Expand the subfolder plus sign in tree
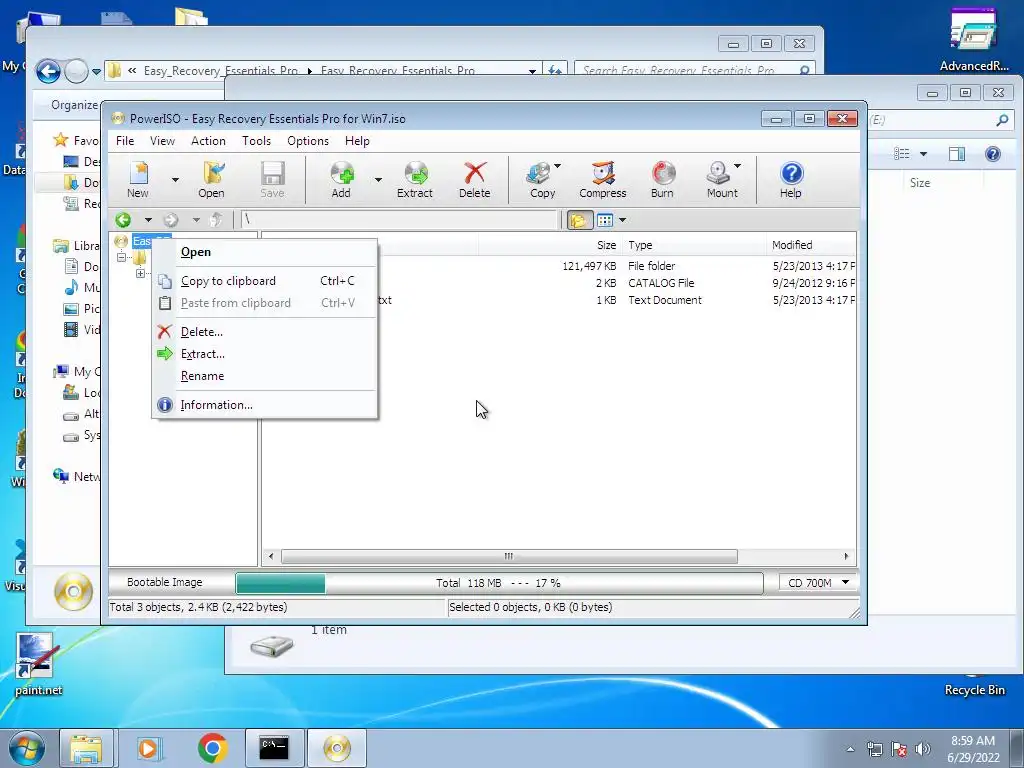This screenshot has height=768, width=1024. click(x=140, y=274)
